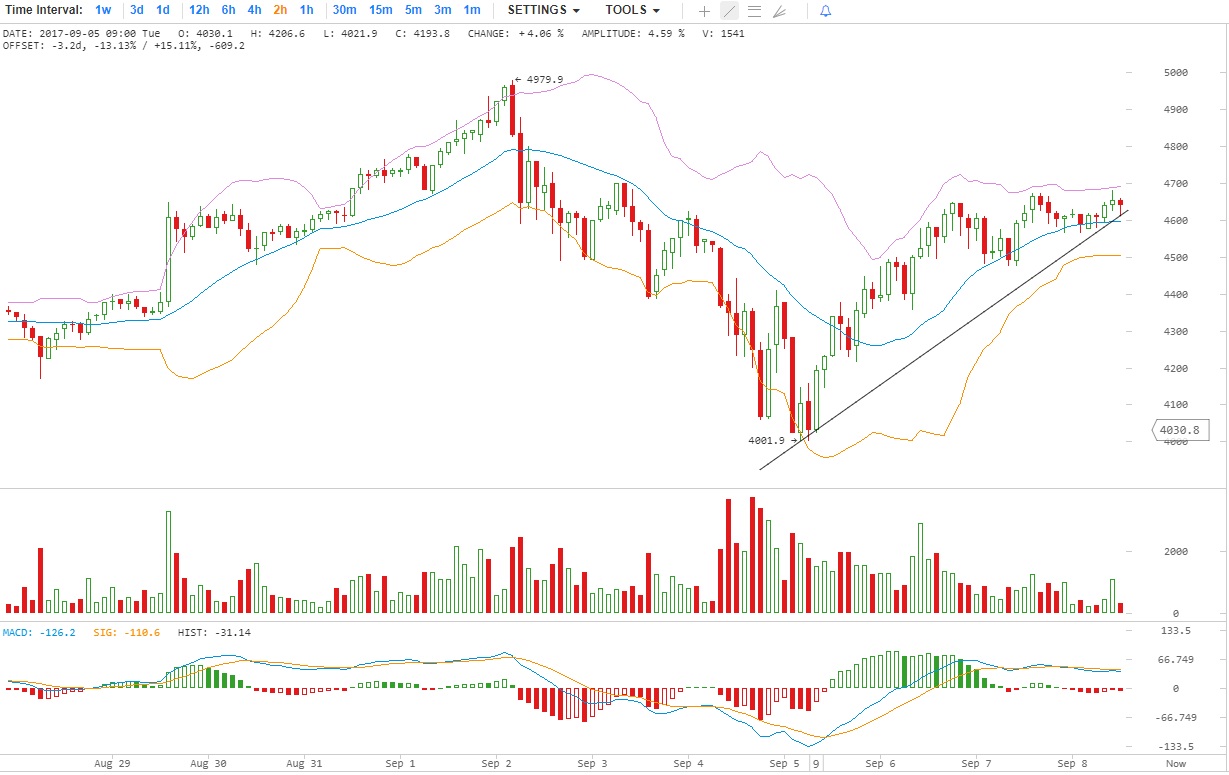
Task: Pick the 15m time interval
Action: [380, 10]
